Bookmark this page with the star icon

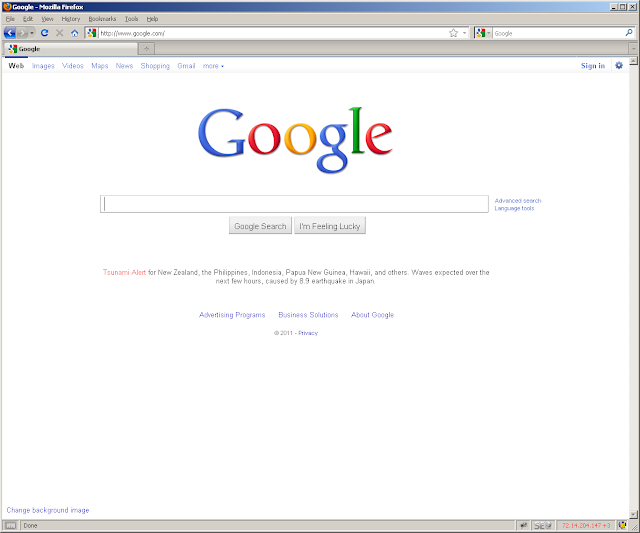click(453, 33)
